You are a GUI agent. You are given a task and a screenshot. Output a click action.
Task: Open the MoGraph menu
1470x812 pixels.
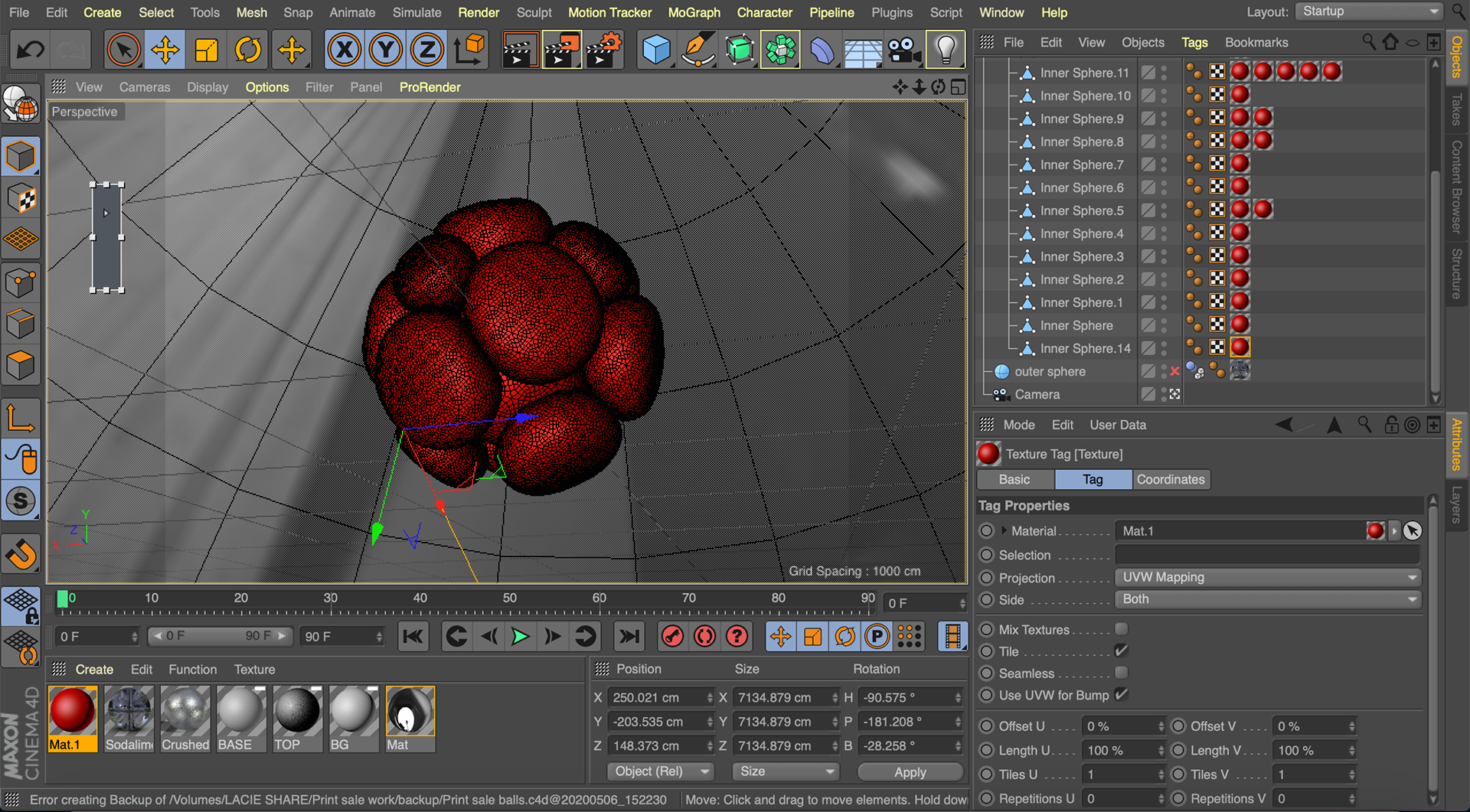(x=694, y=12)
